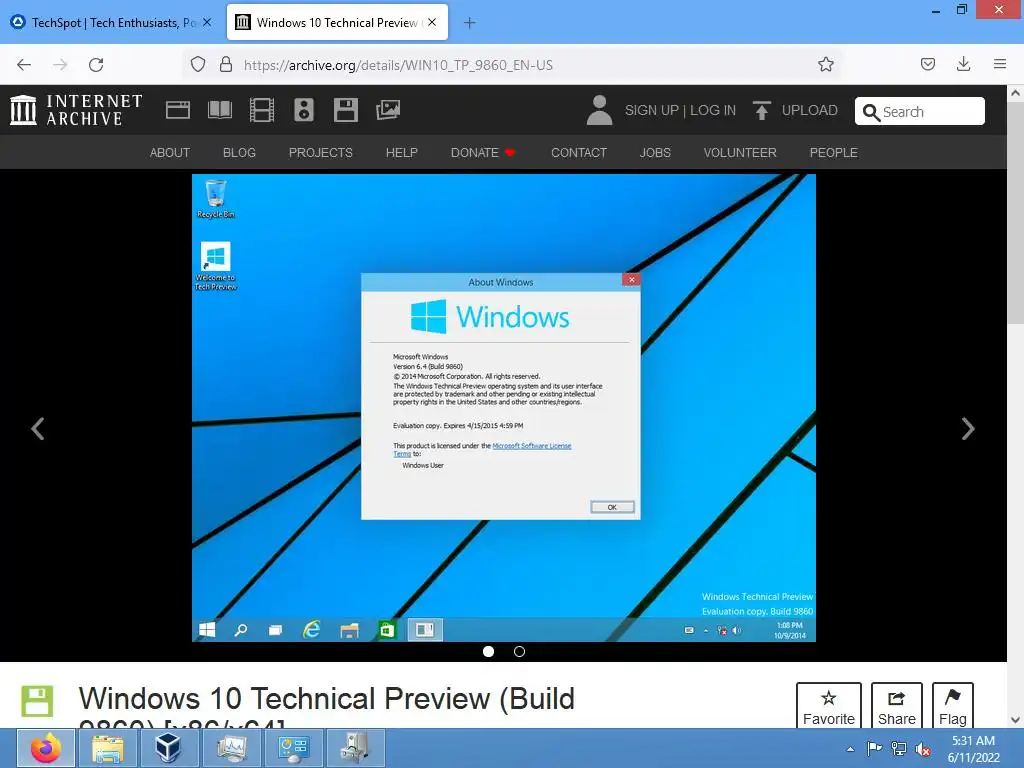Click the Save to Pocket icon

927,64
